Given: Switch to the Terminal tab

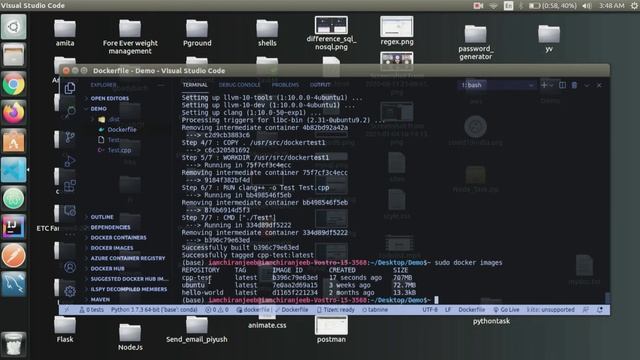Looking at the screenshot, I should point(195,84).
